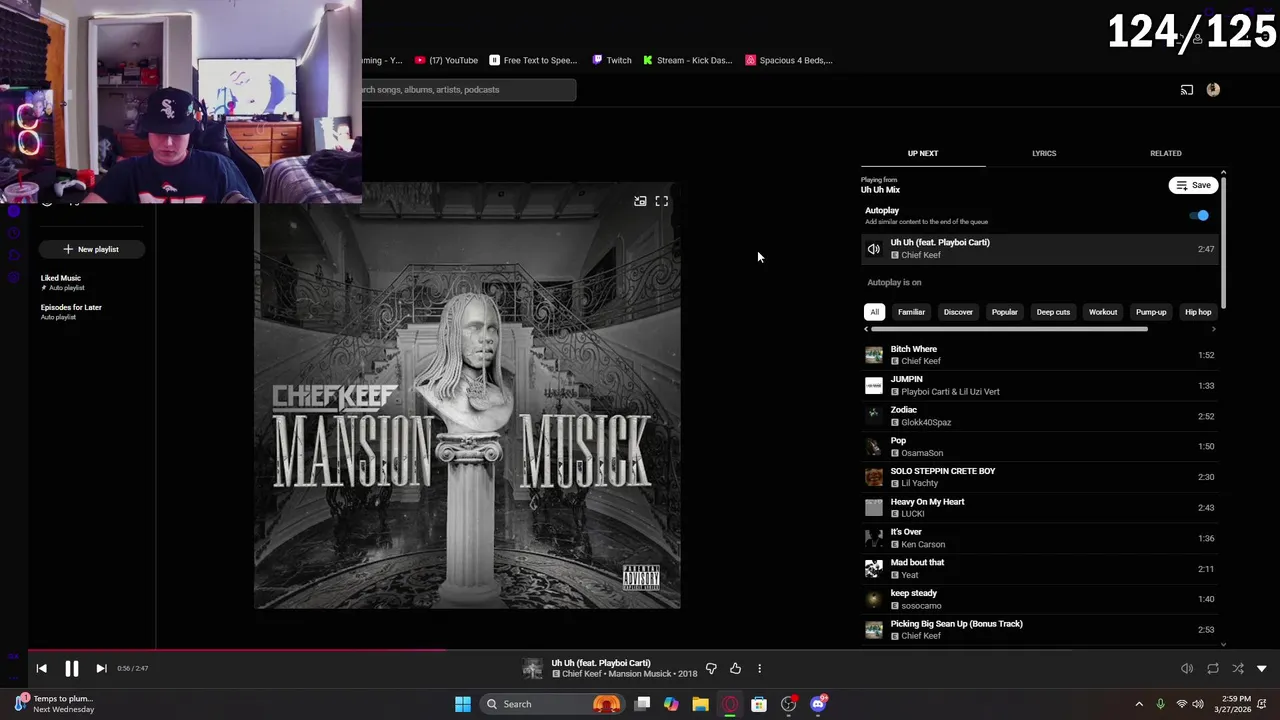Play keep steady by sosocamo
Image resolution: width=1280 pixels, height=720 pixels.
1040,599
